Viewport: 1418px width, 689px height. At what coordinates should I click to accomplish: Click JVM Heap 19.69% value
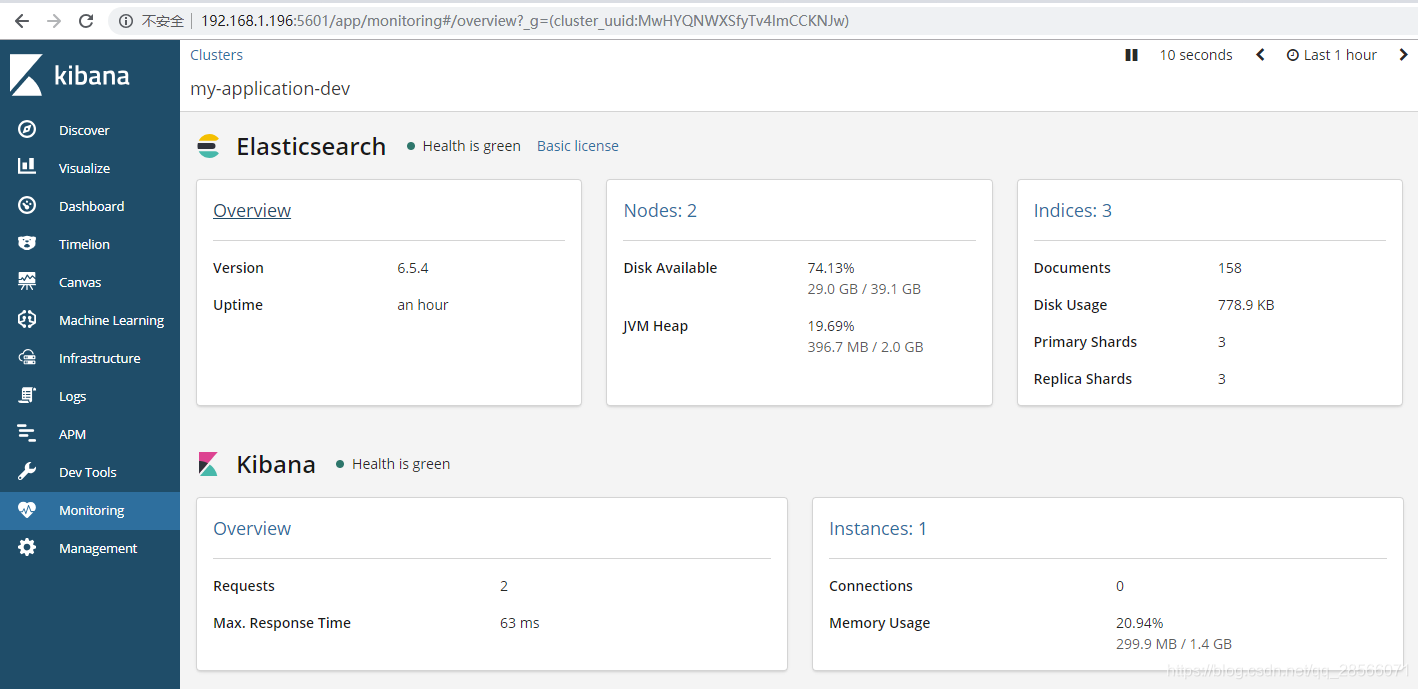point(831,326)
